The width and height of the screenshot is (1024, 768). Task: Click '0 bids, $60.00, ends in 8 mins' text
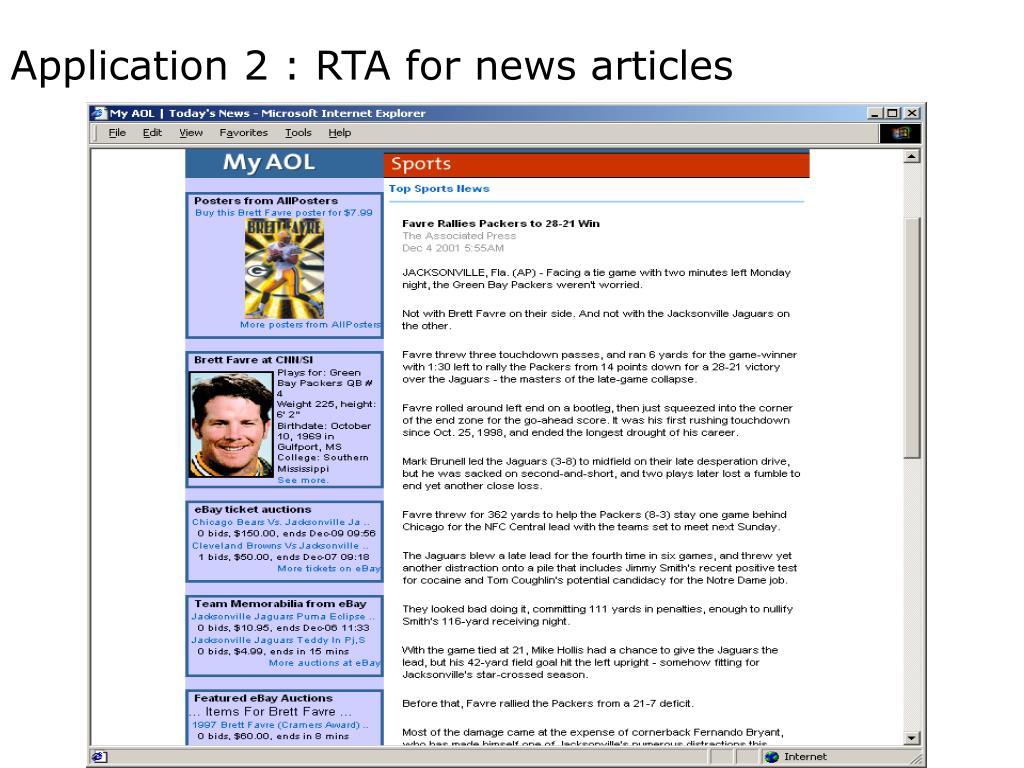(x=273, y=736)
